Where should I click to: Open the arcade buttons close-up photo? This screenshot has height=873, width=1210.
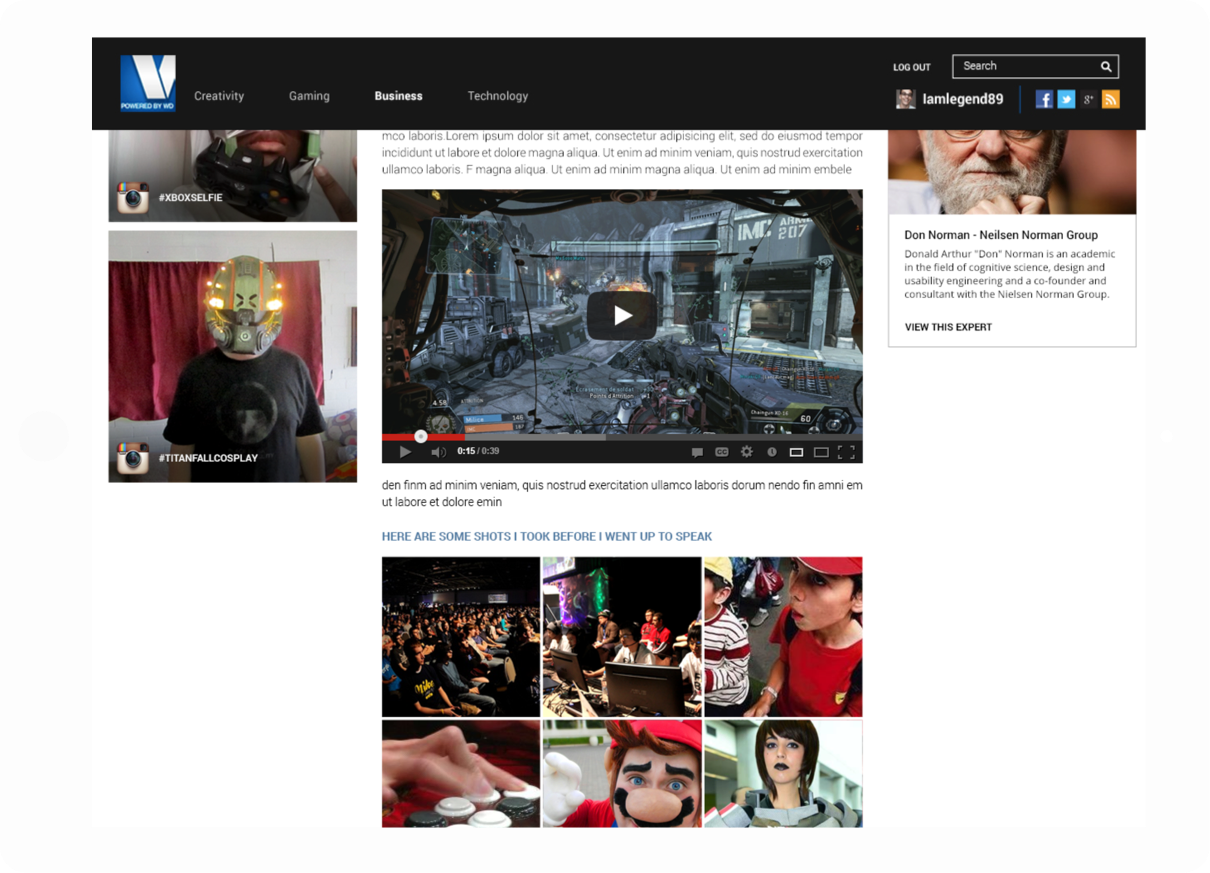pos(461,773)
